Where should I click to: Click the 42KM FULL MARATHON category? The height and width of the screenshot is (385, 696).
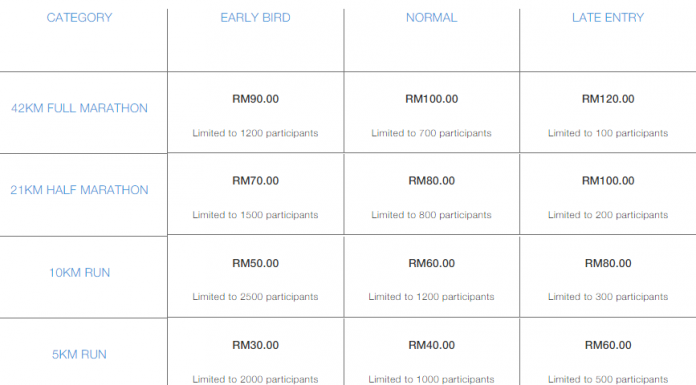79,108
